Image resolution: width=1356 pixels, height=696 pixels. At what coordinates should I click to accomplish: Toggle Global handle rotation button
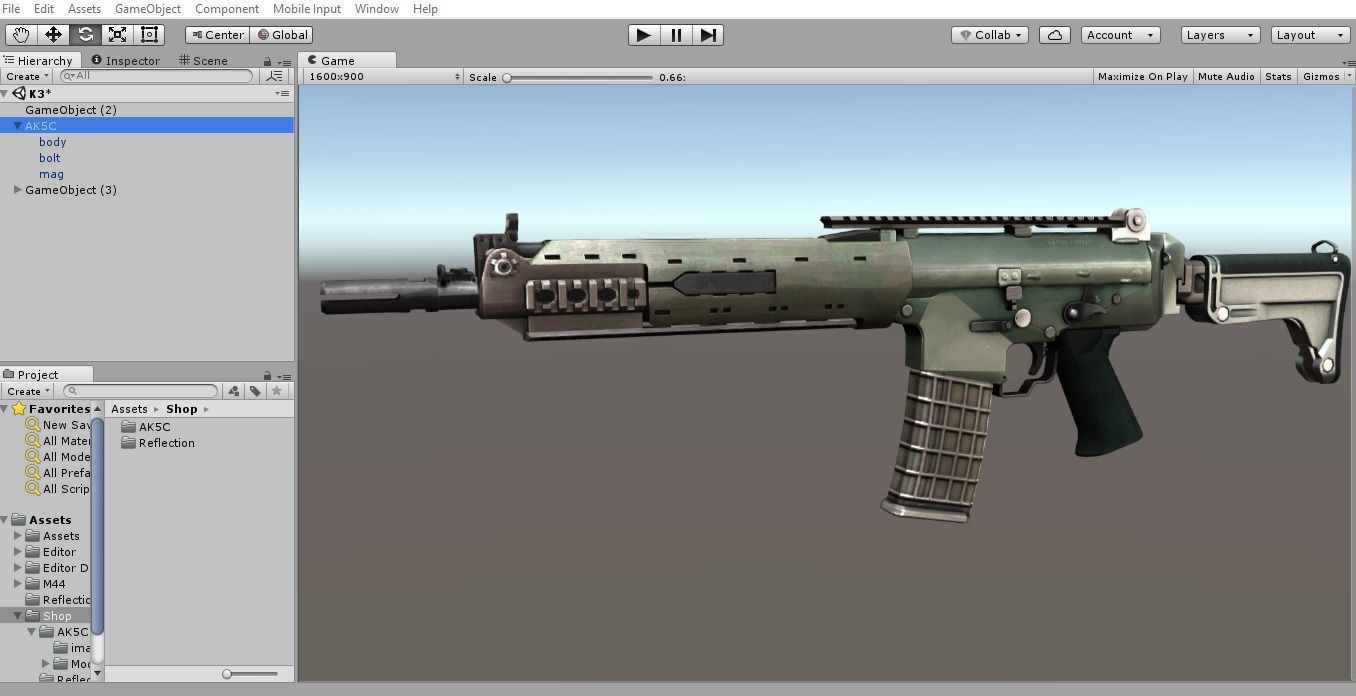(x=282, y=34)
